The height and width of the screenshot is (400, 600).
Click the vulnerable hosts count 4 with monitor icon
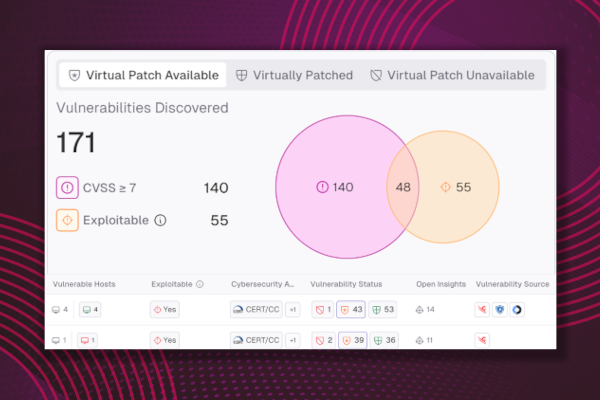point(60,309)
